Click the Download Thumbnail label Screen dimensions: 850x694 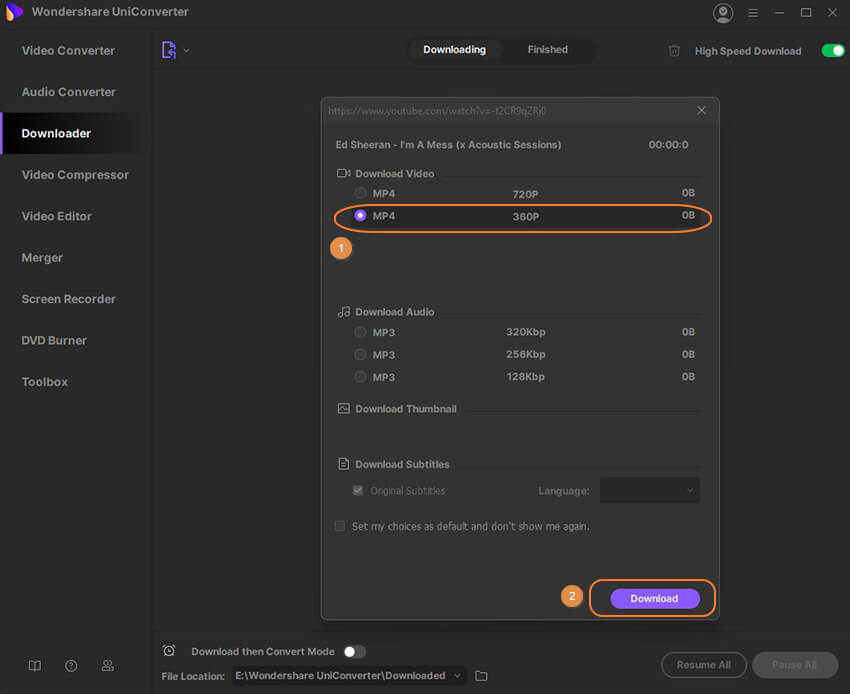(x=405, y=409)
